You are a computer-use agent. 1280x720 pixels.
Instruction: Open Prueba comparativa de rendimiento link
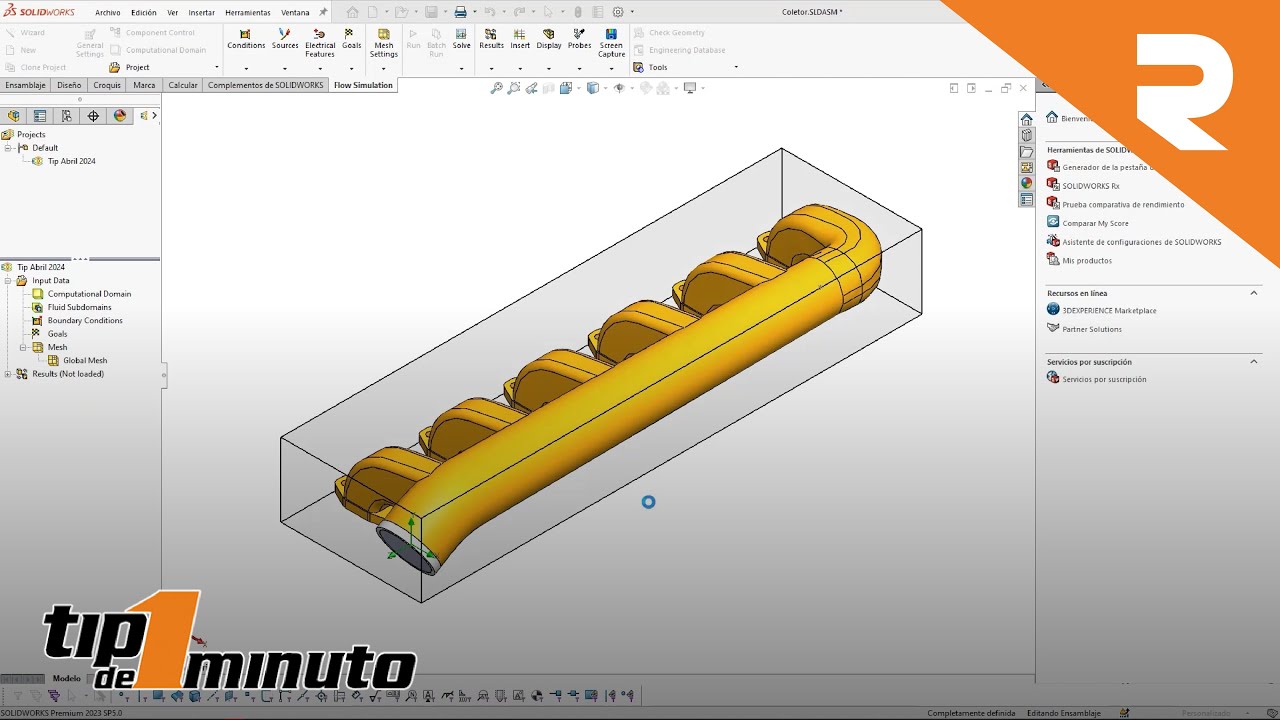click(x=1123, y=205)
